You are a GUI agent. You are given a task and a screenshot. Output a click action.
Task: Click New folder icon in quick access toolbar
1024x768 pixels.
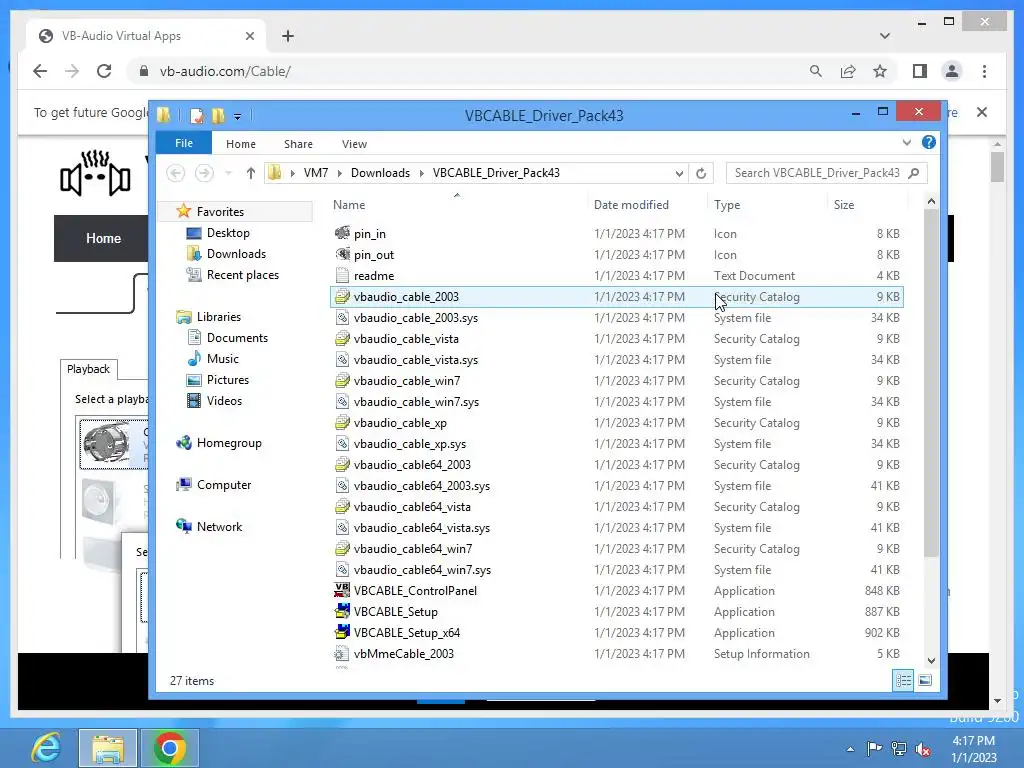click(218, 116)
